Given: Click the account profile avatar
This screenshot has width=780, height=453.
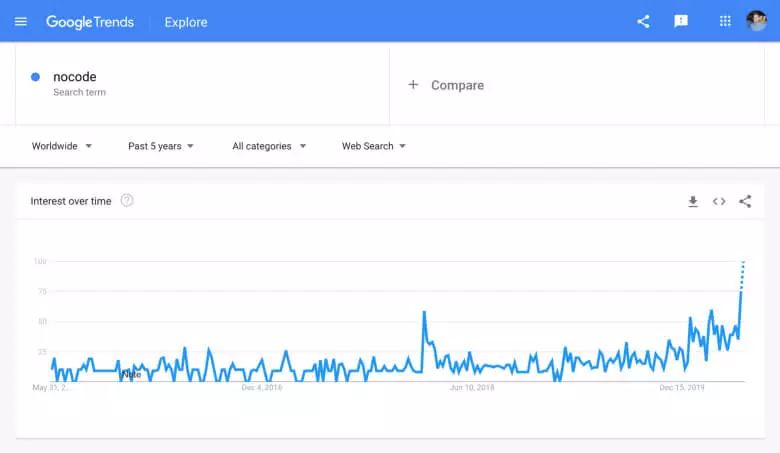Looking at the screenshot, I should click(757, 21).
